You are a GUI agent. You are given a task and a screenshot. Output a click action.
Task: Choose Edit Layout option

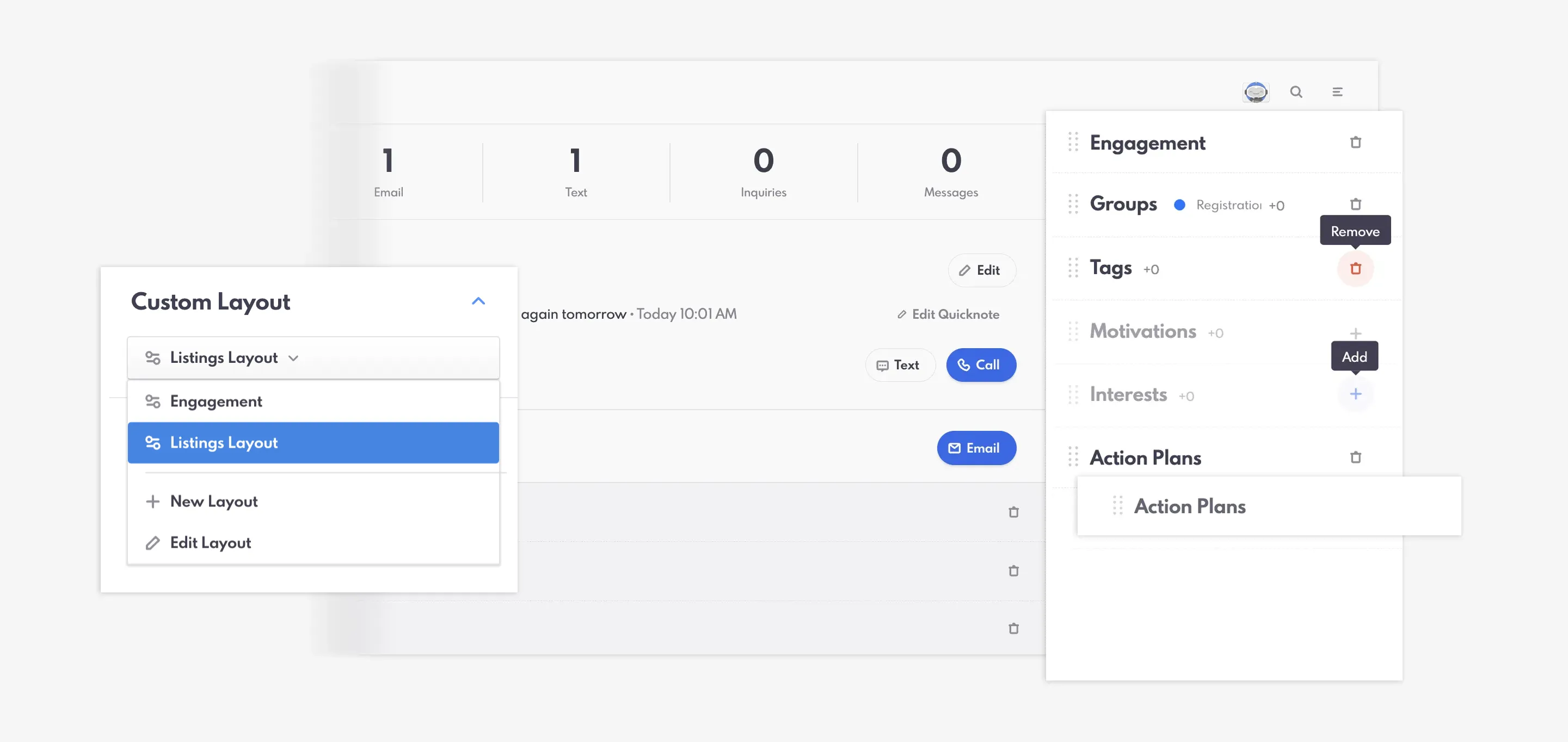[x=313, y=542]
